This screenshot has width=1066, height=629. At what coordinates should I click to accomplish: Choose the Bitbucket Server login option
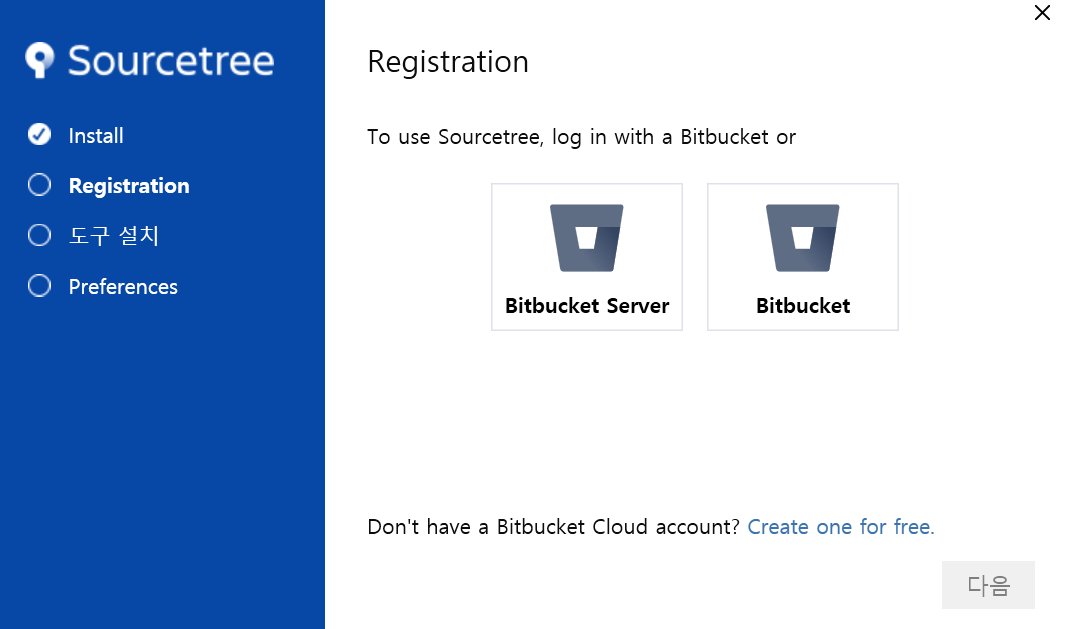click(587, 257)
